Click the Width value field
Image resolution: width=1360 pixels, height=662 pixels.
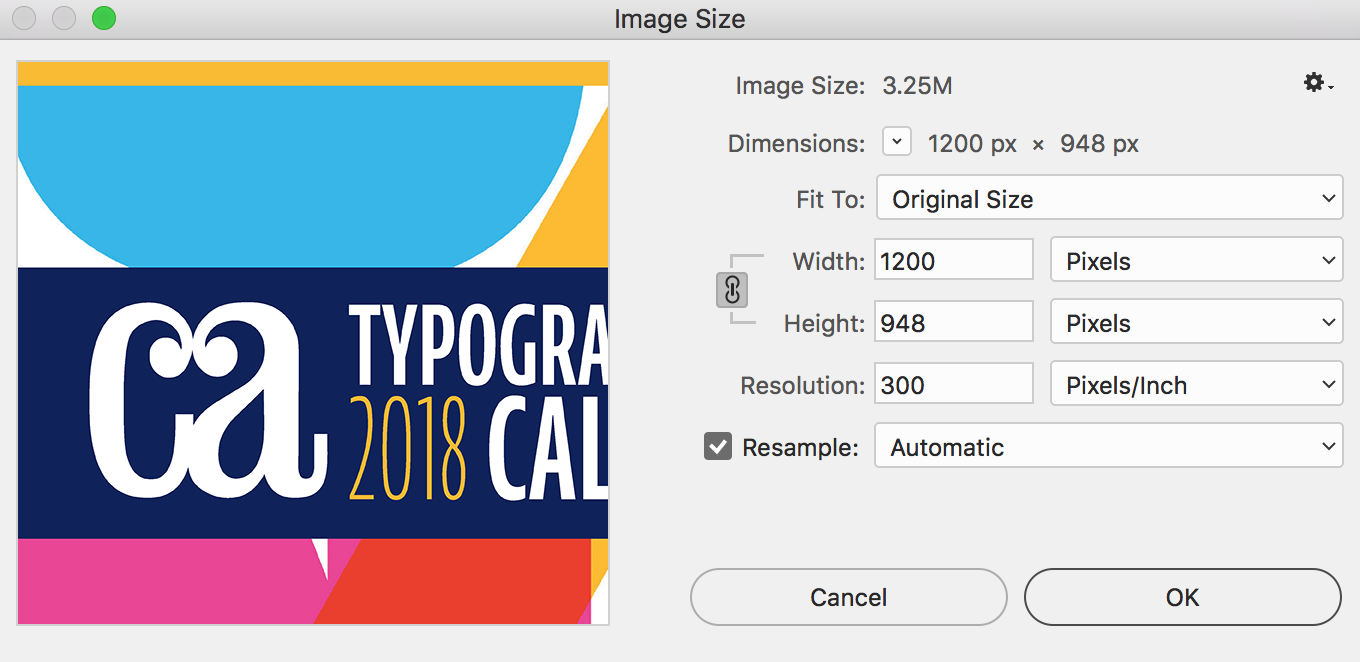pos(953,261)
